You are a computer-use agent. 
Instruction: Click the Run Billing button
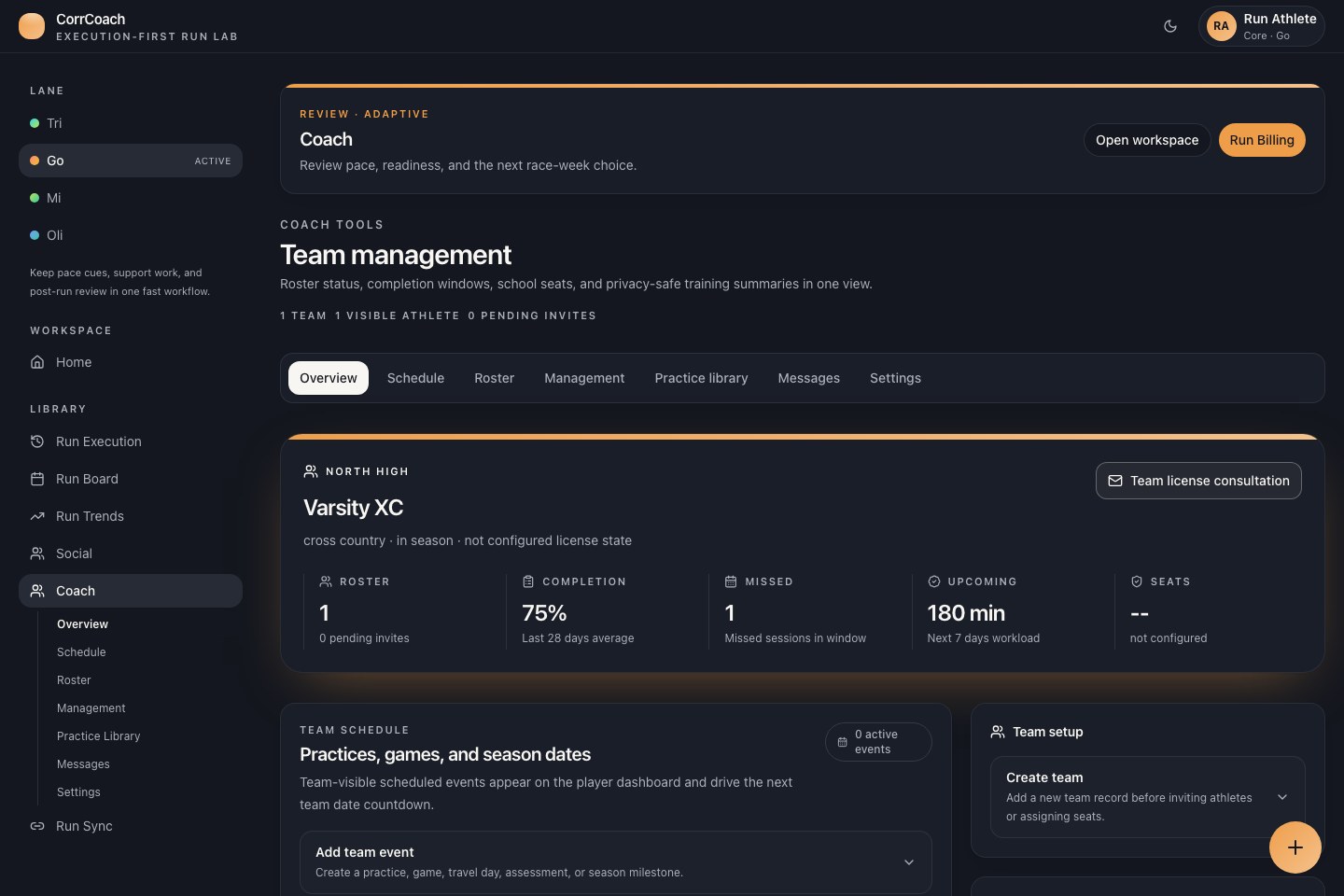(1262, 140)
